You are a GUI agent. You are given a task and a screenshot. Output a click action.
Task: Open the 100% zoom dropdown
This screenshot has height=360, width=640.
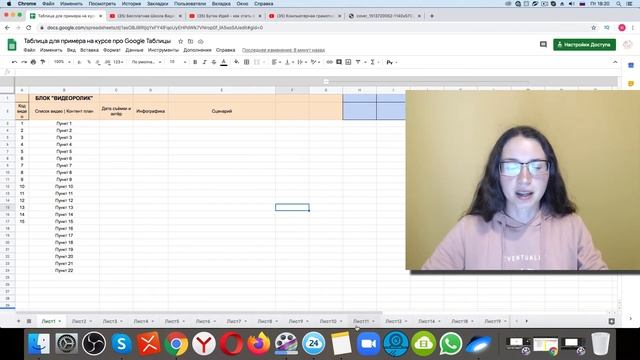click(62, 62)
